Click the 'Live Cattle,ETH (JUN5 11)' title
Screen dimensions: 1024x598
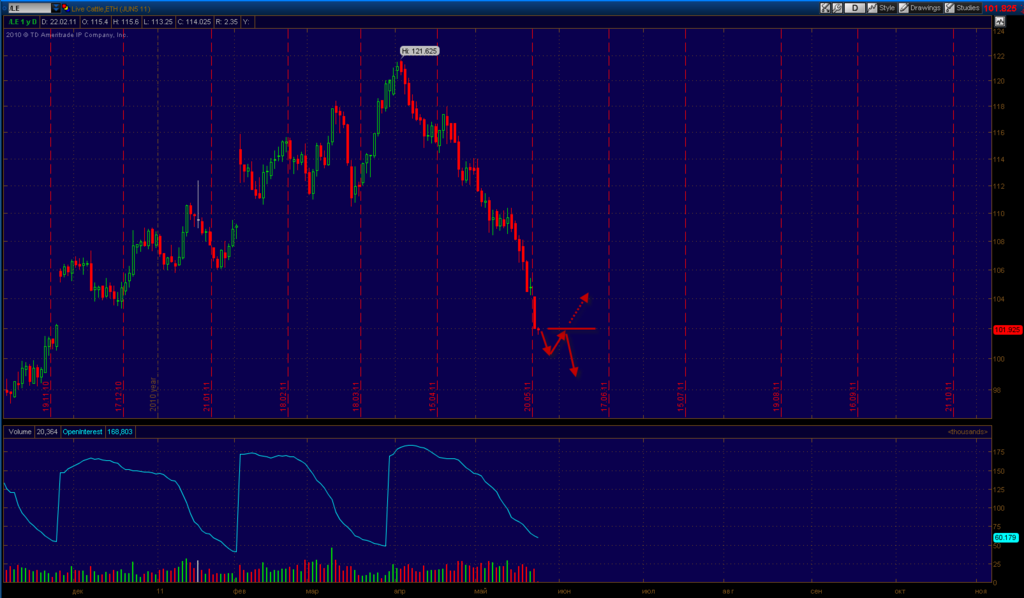111,8
